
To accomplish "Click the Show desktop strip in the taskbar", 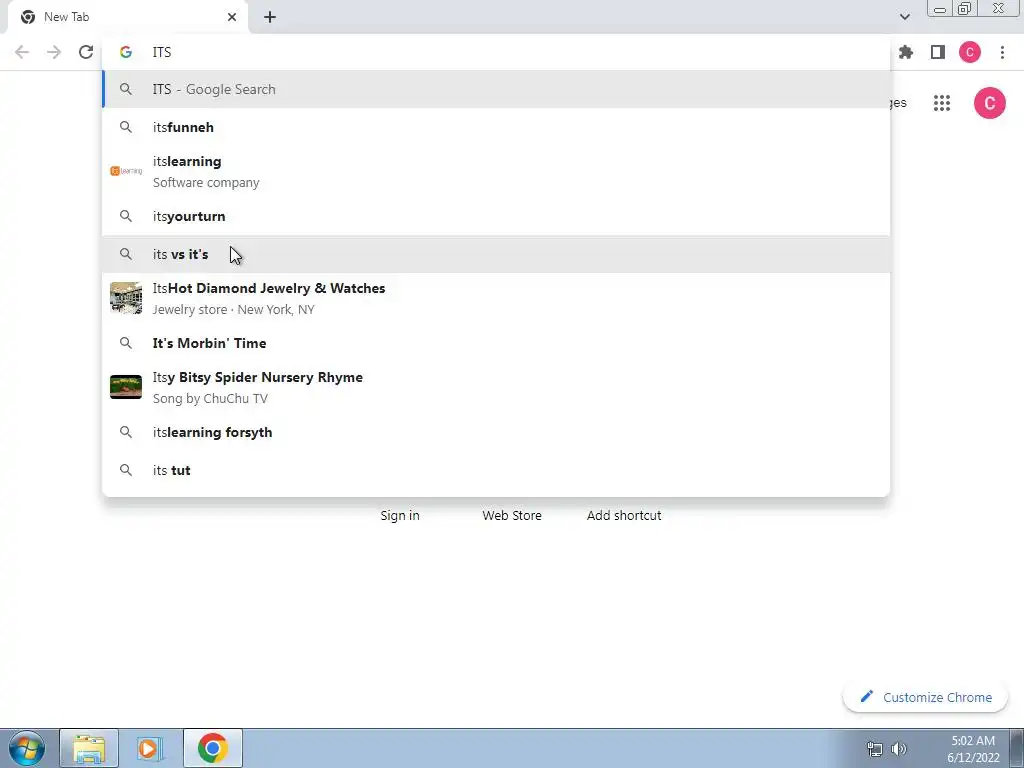I will pyautogui.click(x=1017, y=748).
